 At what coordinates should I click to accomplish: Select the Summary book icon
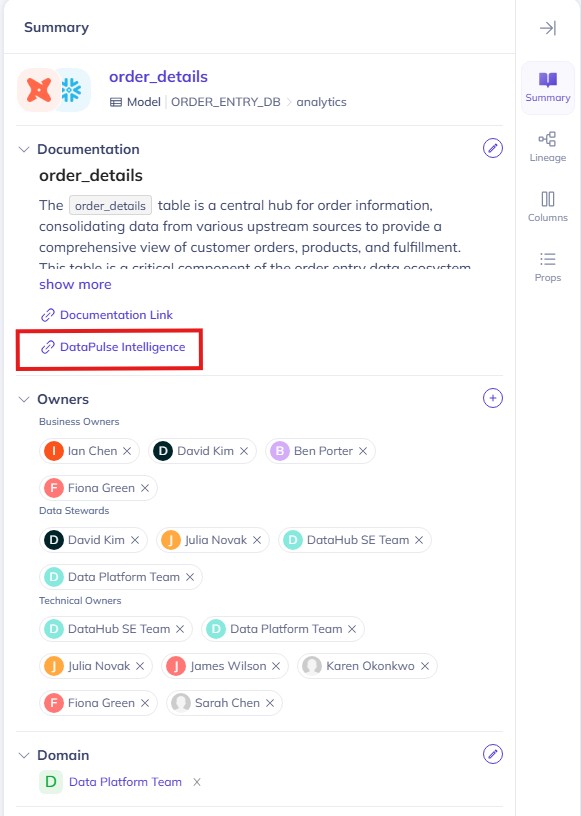coord(548,80)
